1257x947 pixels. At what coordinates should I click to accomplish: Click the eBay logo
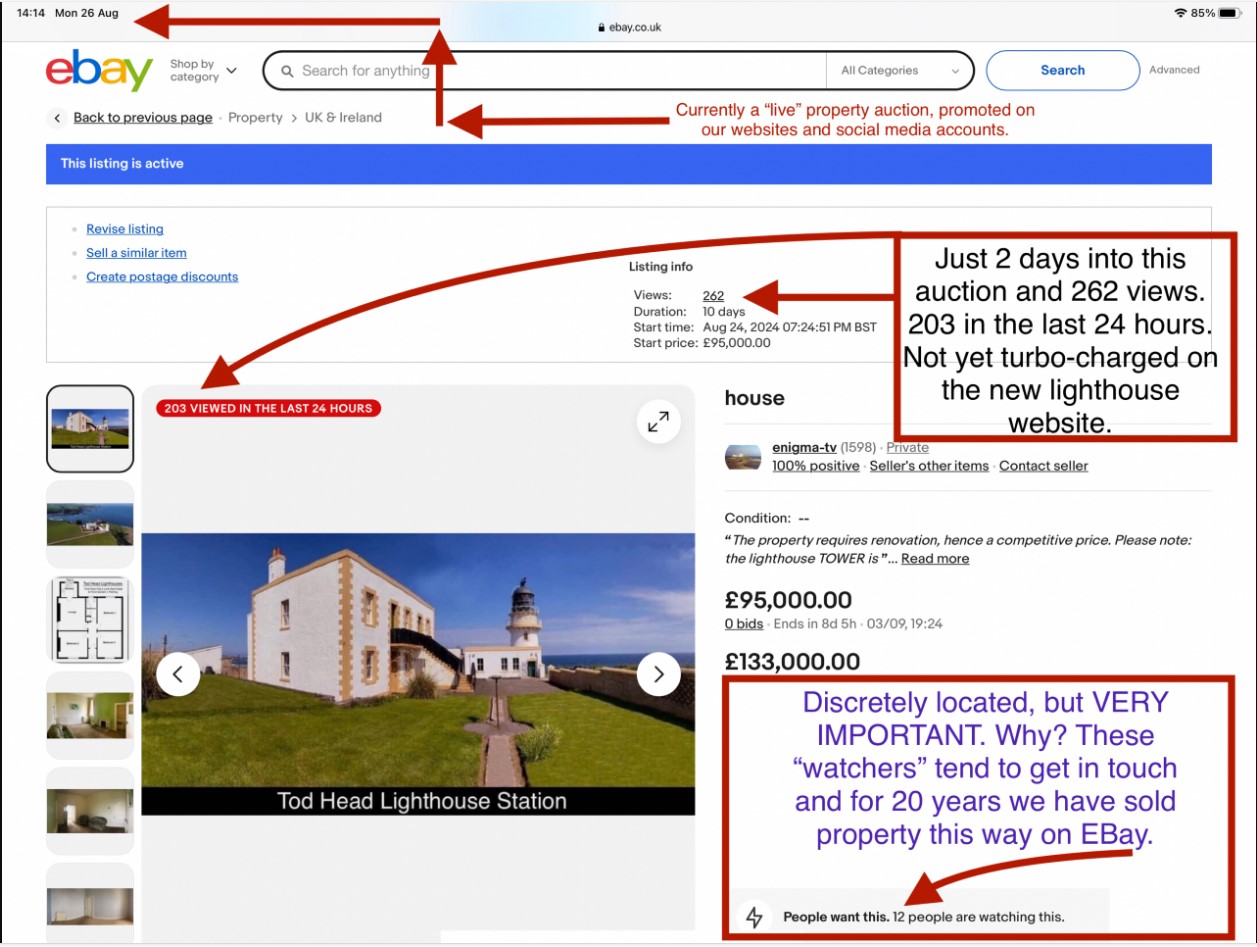[x=99, y=71]
